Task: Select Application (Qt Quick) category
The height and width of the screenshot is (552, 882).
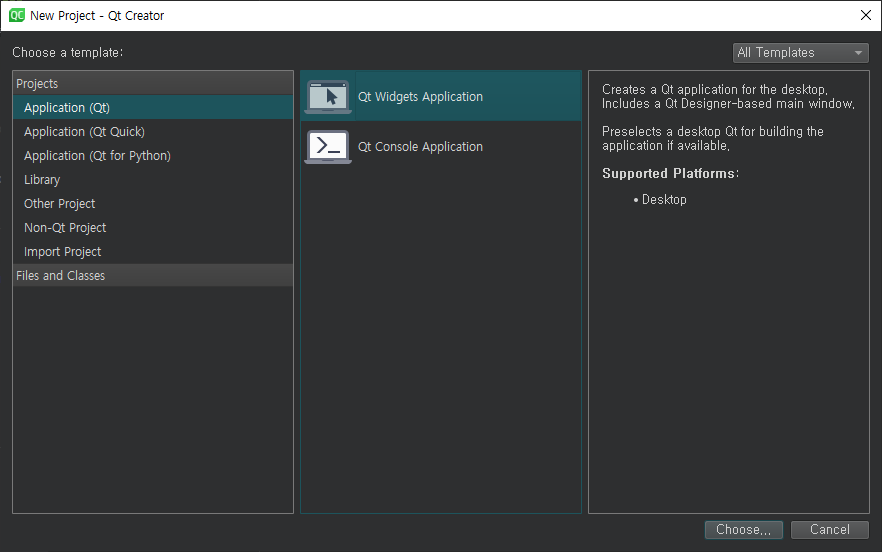Action: tap(152, 132)
